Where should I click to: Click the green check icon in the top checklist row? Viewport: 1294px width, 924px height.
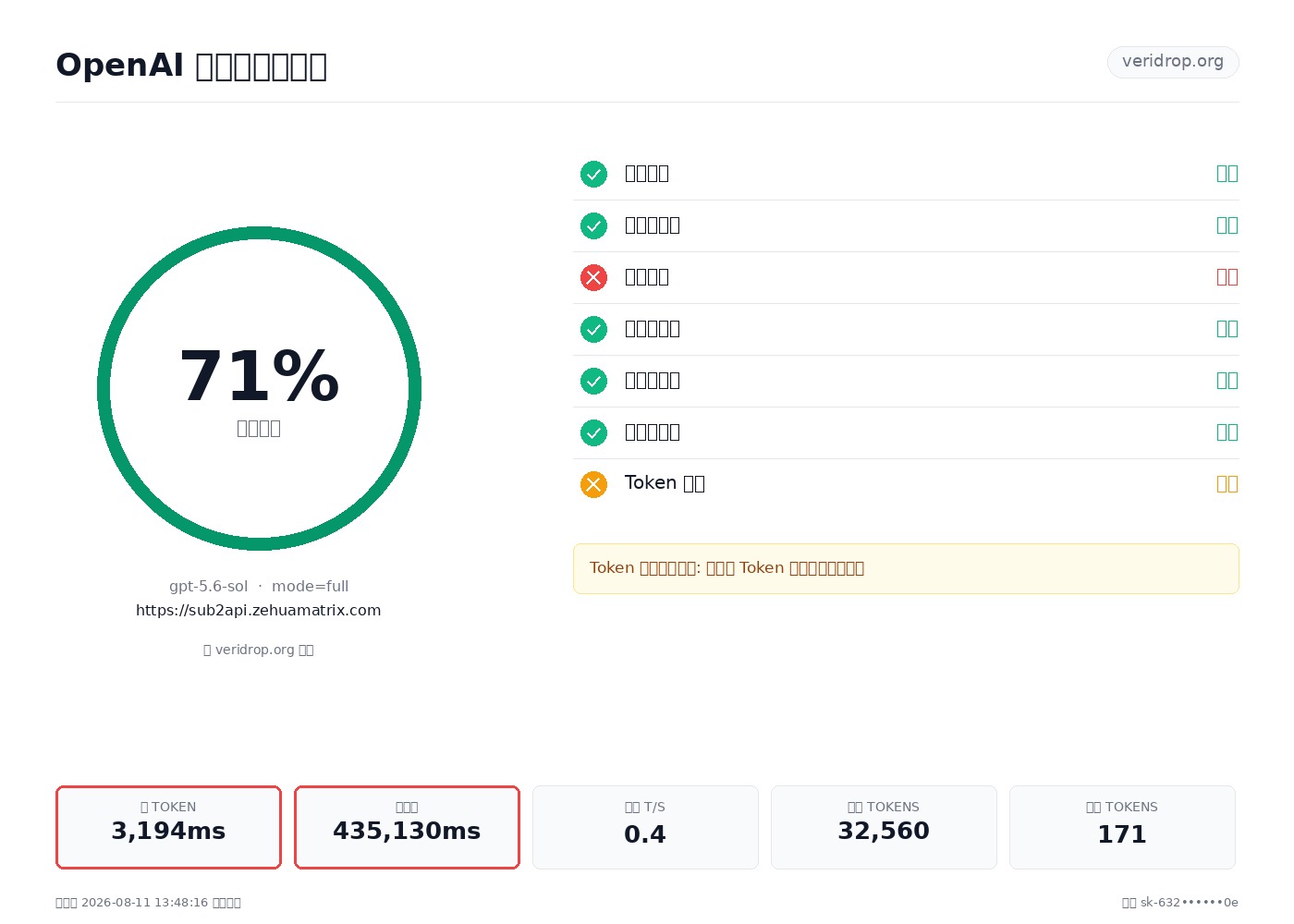pos(593,174)
